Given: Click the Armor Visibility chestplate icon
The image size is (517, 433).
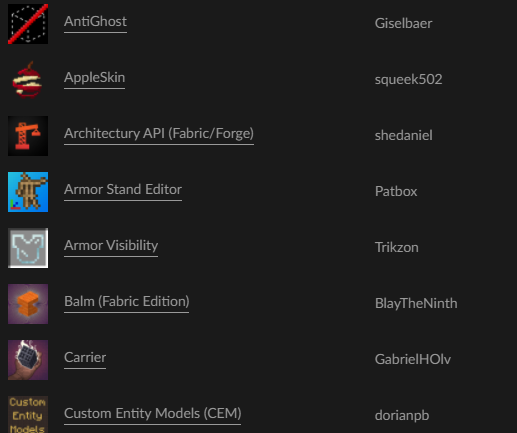Looking at the screenshot, I should (x=28, y=248).
